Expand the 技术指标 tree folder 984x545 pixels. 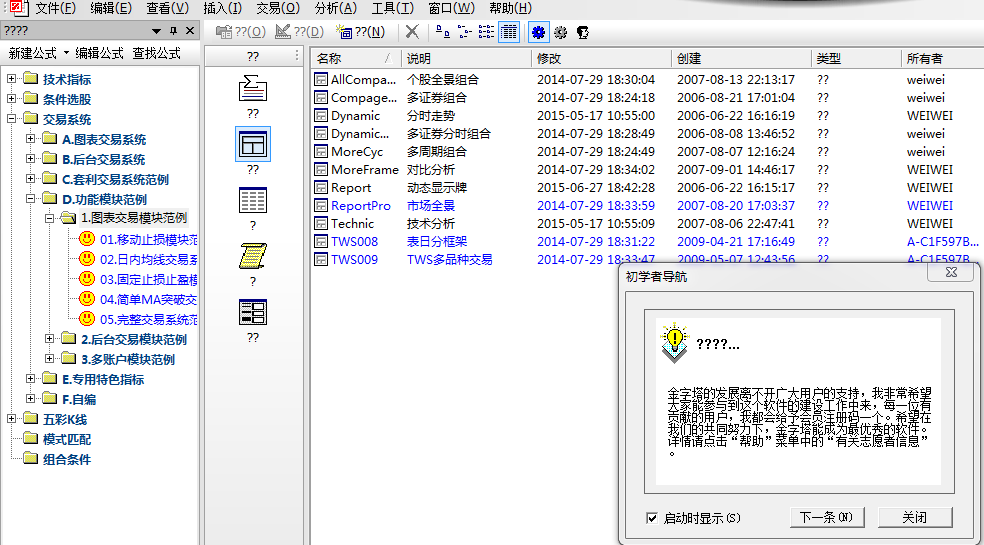coord(12,80)
